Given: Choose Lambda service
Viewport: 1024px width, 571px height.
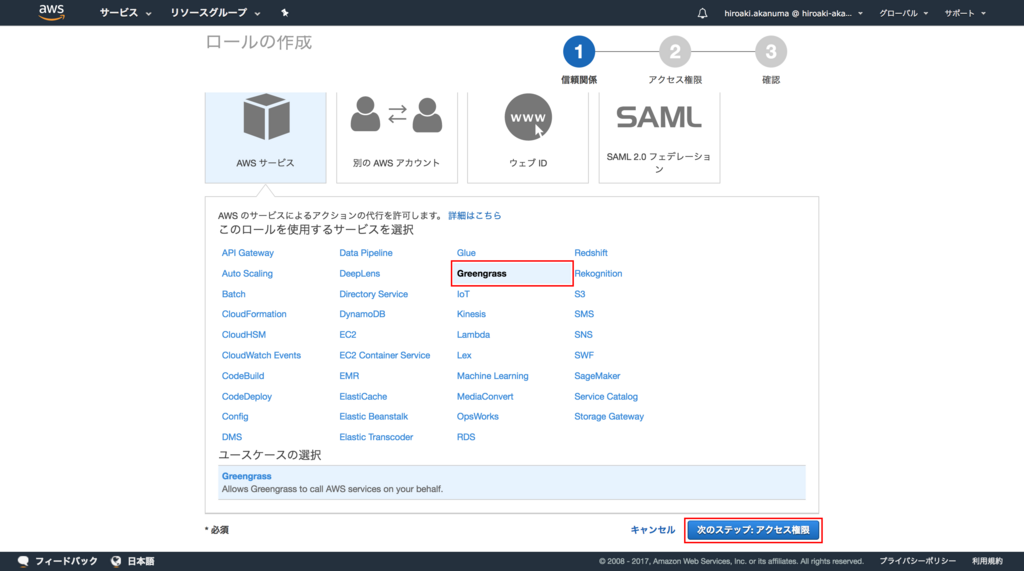Looking at the screenshot, I should pyautogui.click(x=473, y=334).
